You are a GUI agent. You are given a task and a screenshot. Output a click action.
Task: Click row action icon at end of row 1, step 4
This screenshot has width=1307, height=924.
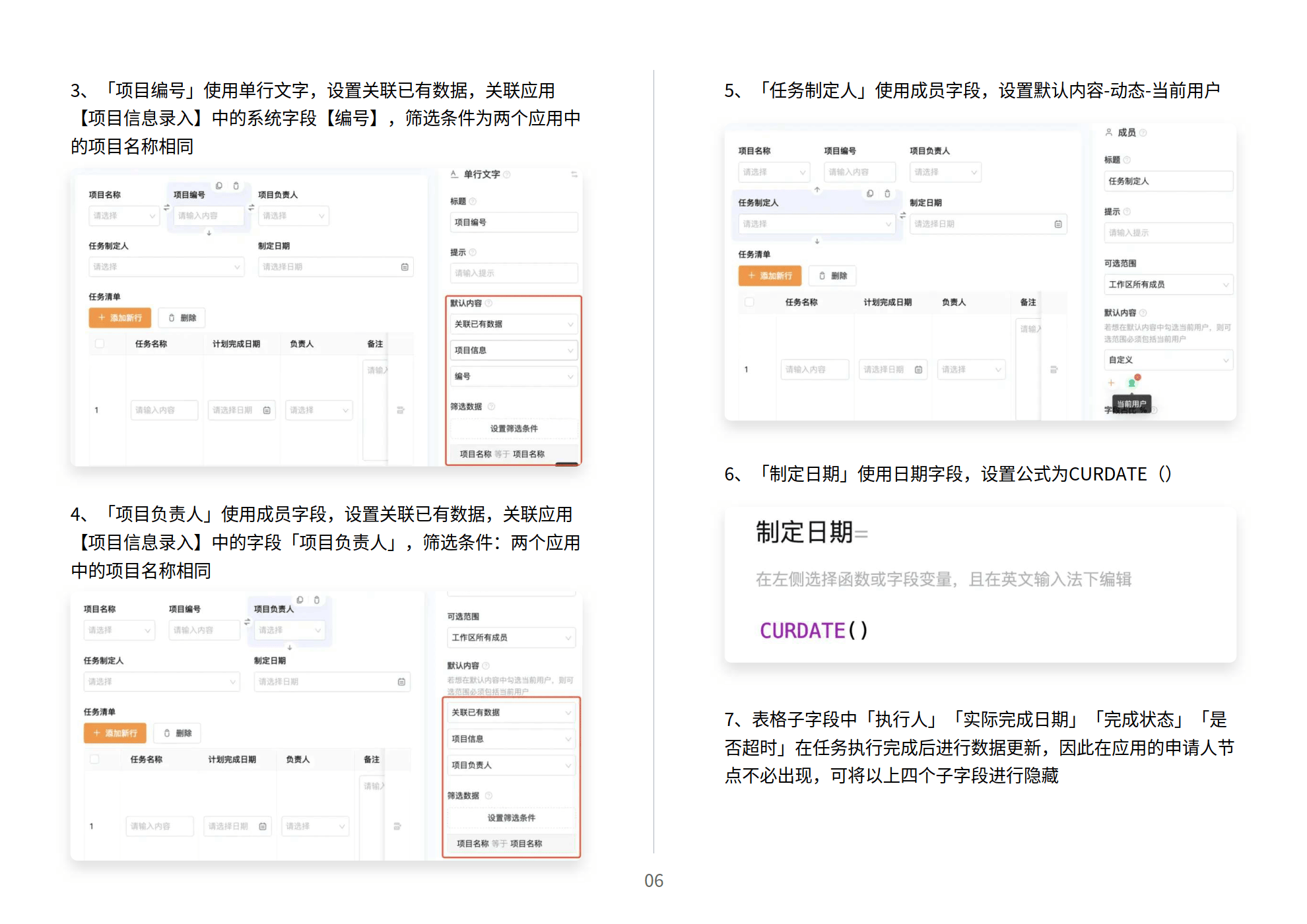(397, 826)
